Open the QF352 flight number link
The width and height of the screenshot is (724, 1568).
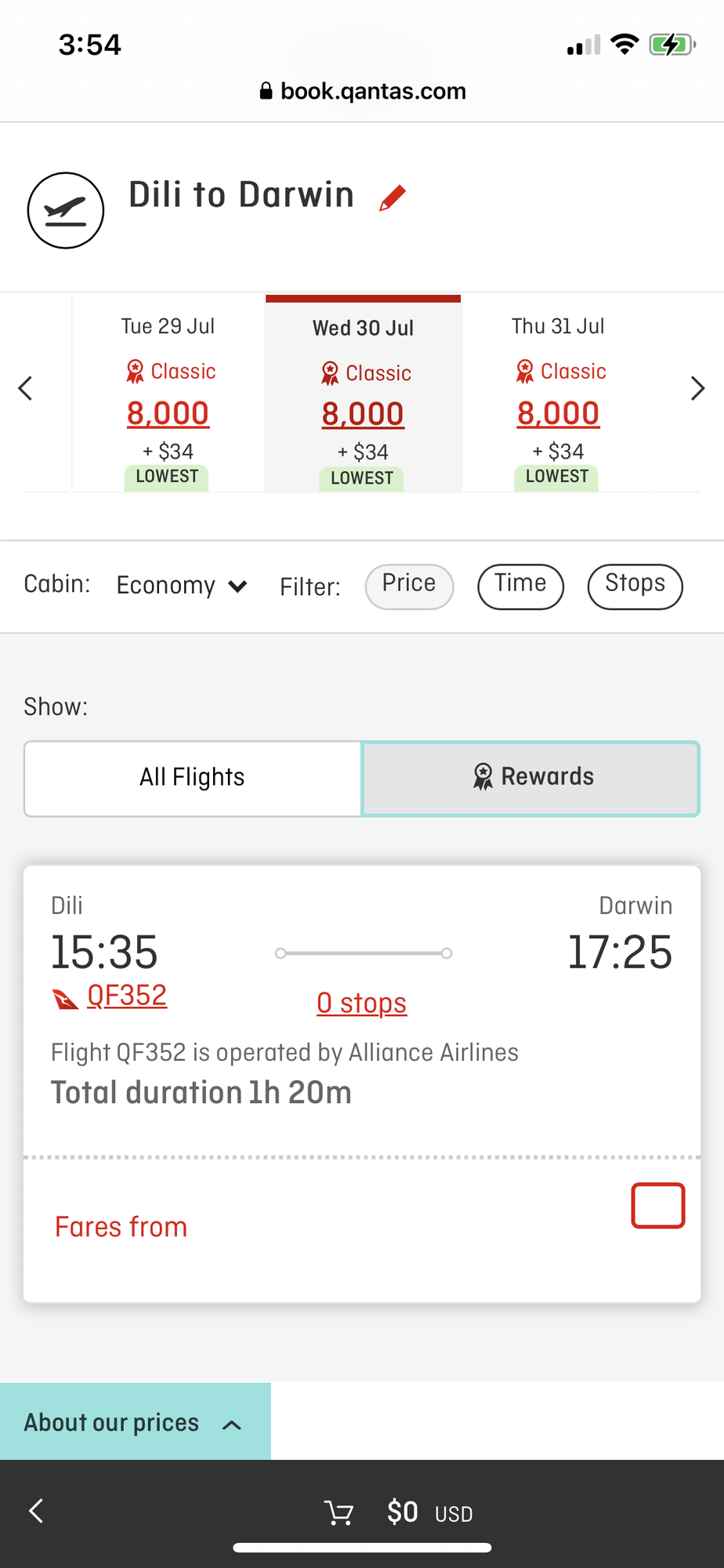[x=127, y=996]
